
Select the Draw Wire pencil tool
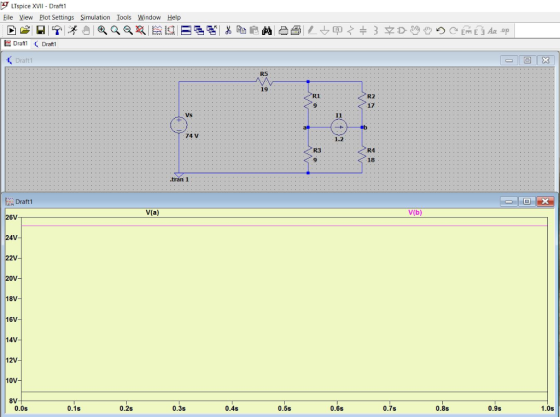[311, 31]
